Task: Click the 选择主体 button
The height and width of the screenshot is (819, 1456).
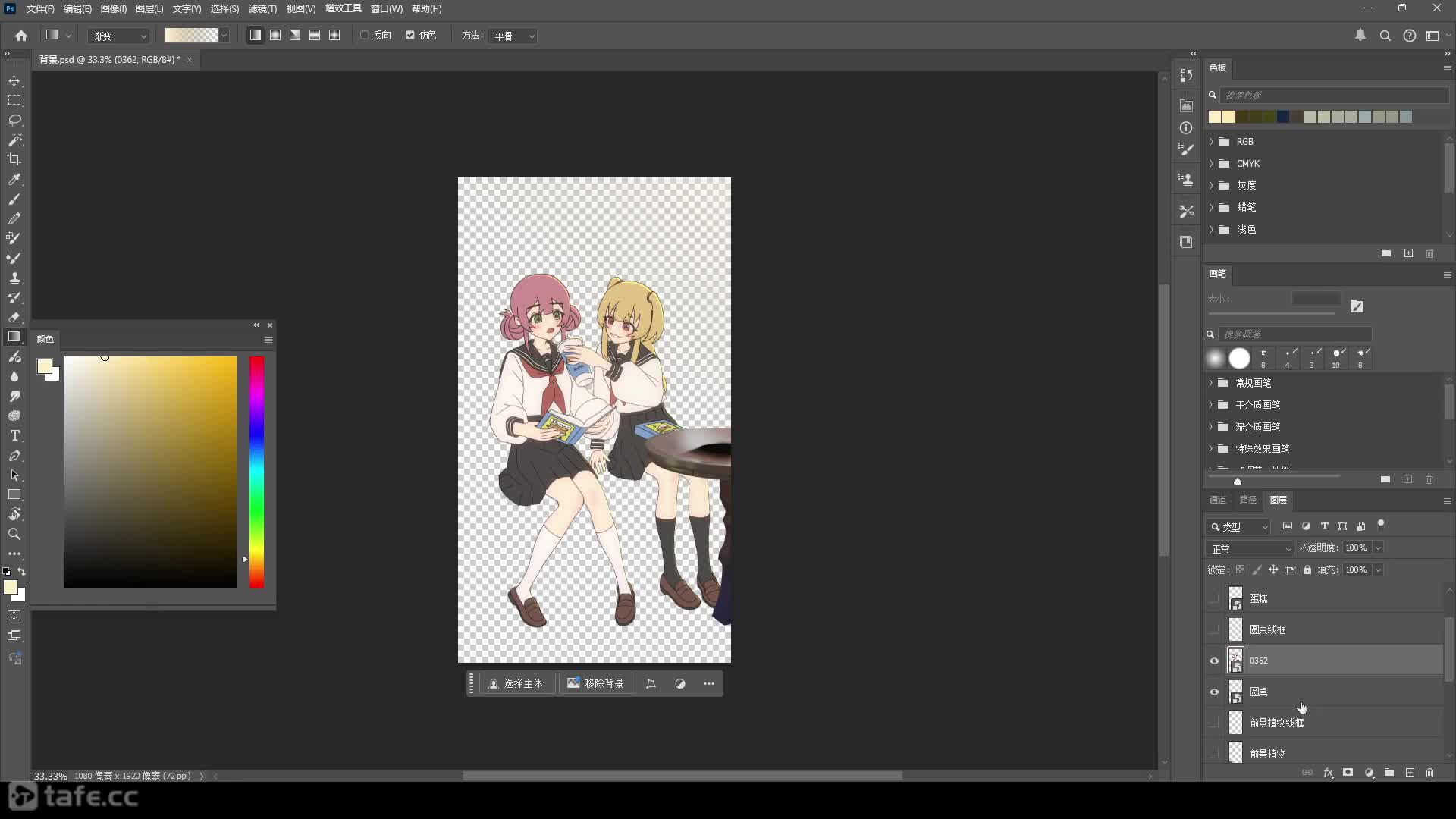Action: 516,684
